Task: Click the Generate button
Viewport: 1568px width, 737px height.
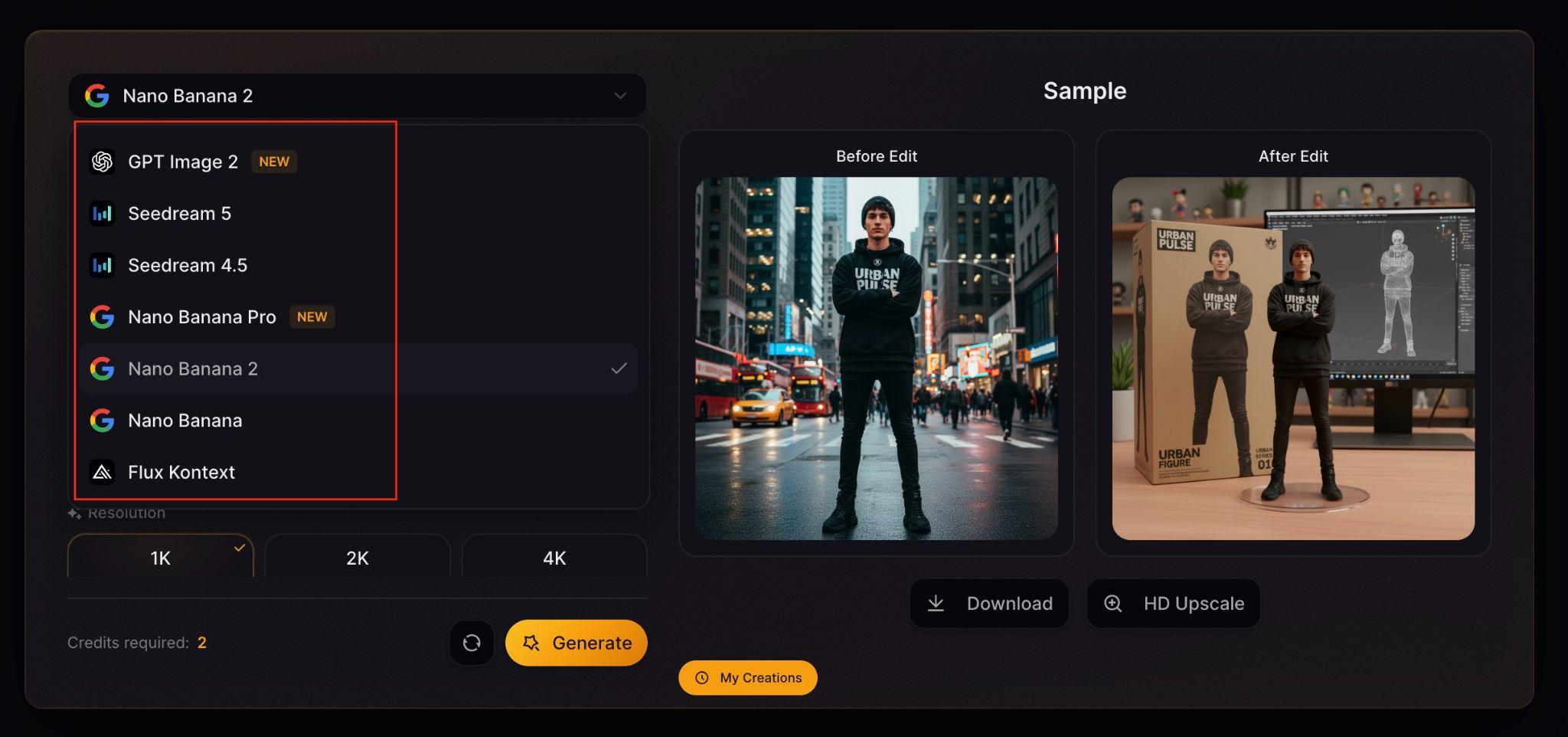Action: pos(577,643)
